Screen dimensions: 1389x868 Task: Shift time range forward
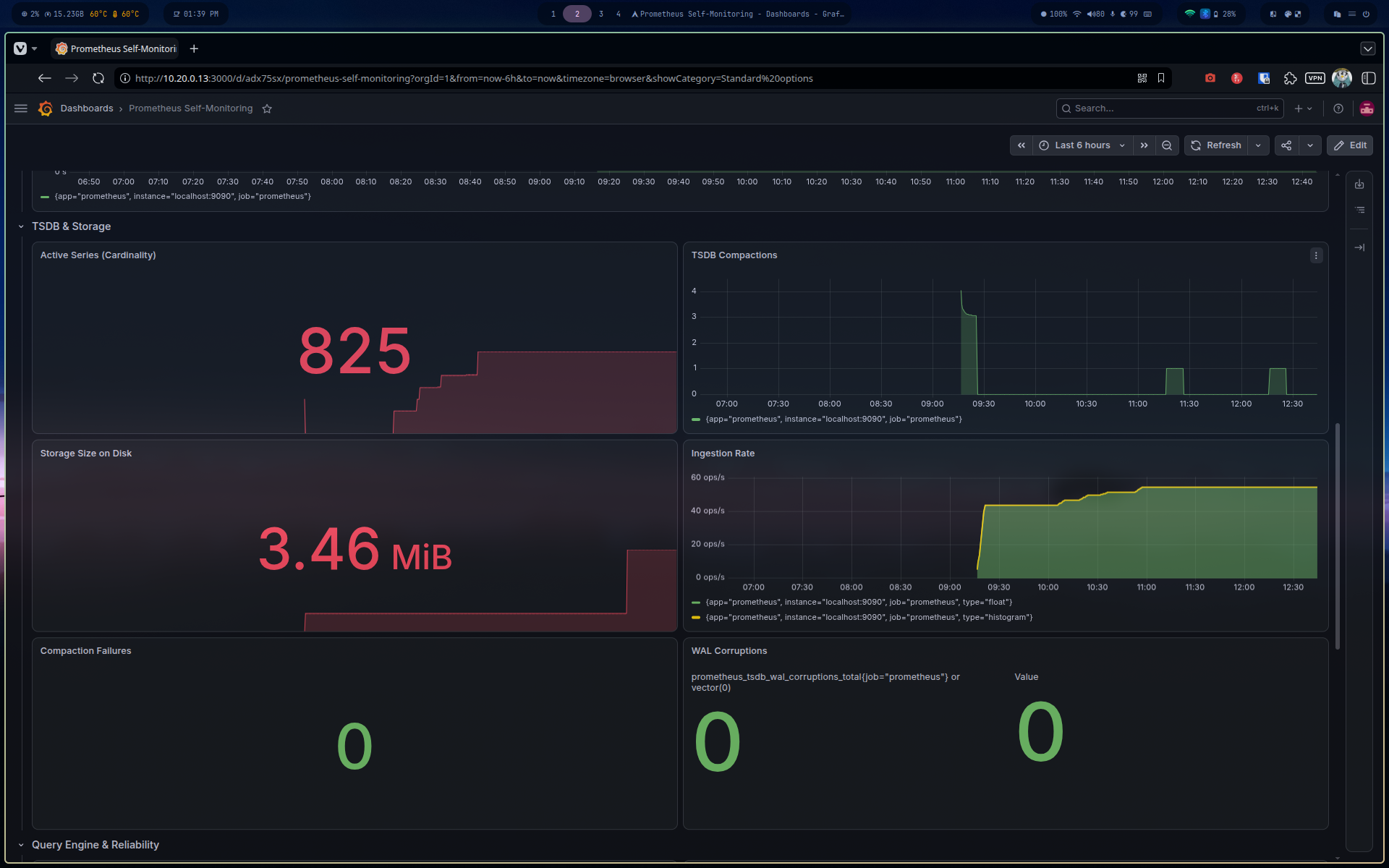1144,145
